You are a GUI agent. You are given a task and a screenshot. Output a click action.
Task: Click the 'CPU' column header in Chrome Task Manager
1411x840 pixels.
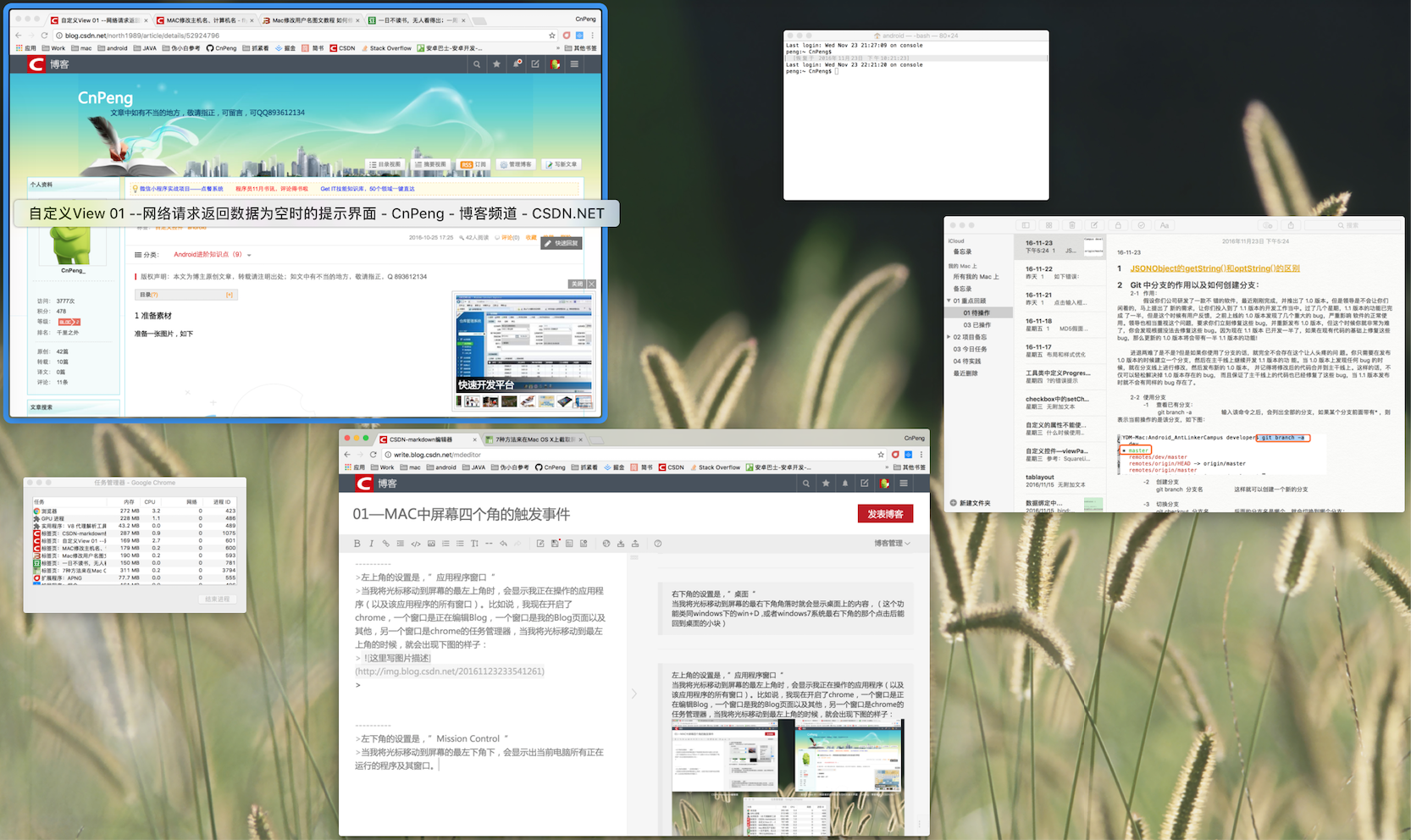(x=150, y=502)
